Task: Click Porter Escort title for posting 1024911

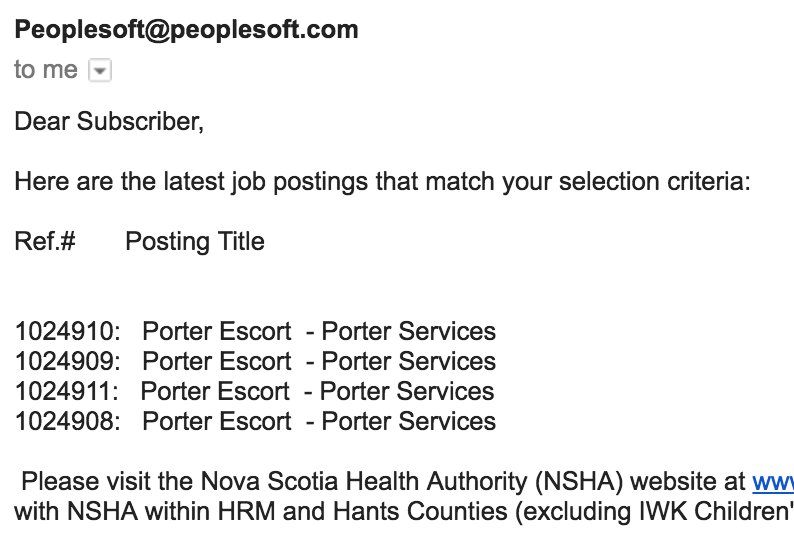Action: pyautogui.click(x=214, y=391)
